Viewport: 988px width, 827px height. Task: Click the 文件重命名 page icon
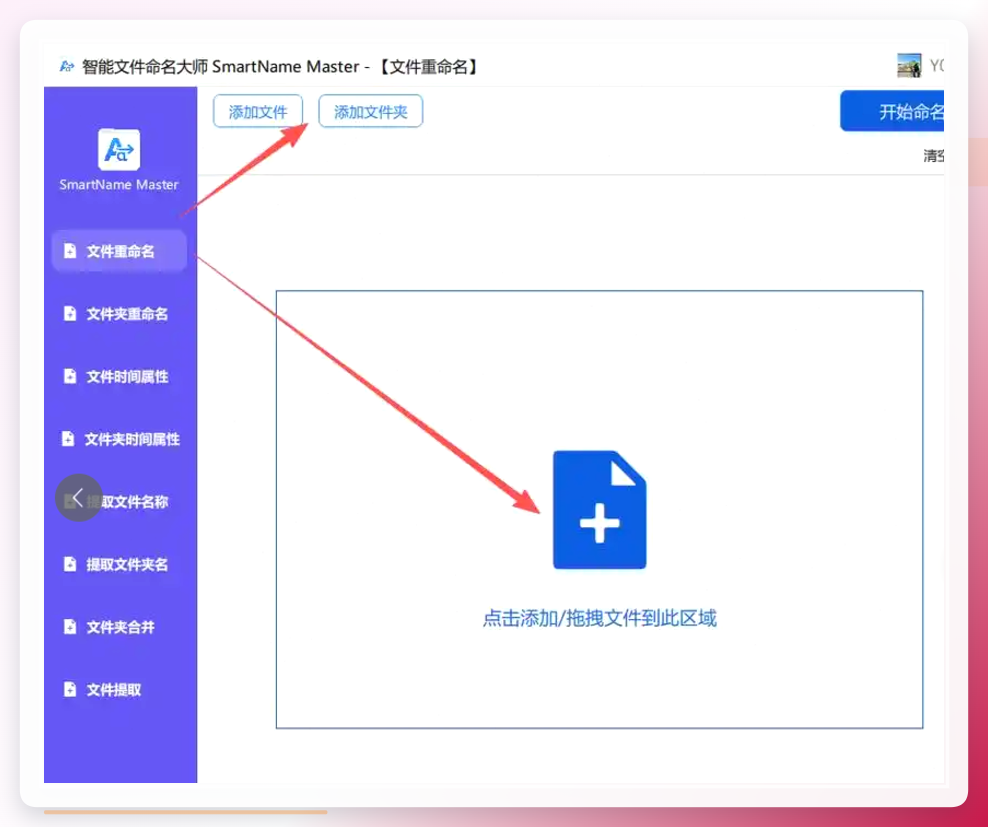[x=70, y=251]
